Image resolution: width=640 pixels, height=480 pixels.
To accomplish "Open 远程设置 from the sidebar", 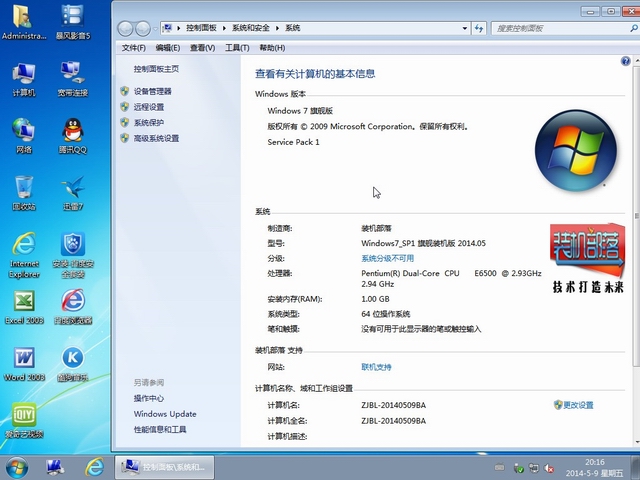I will tap(149, 107).
